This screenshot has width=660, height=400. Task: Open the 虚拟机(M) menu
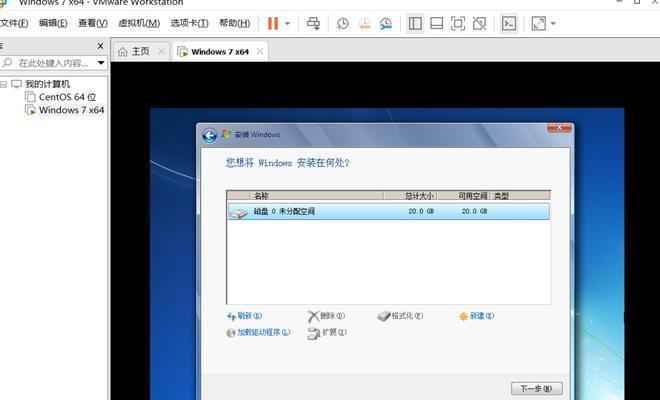point(139,23)
